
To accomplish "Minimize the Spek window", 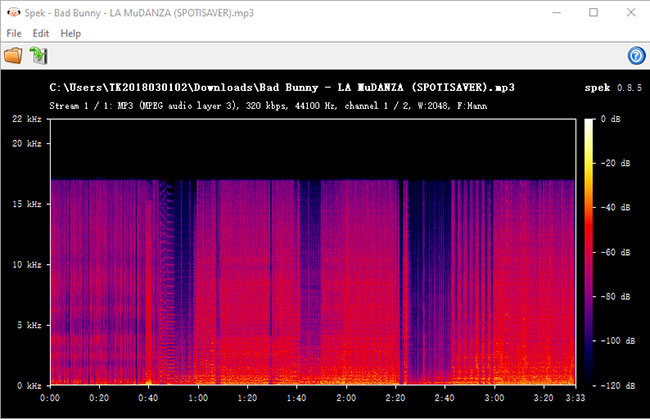I will 556,12.
